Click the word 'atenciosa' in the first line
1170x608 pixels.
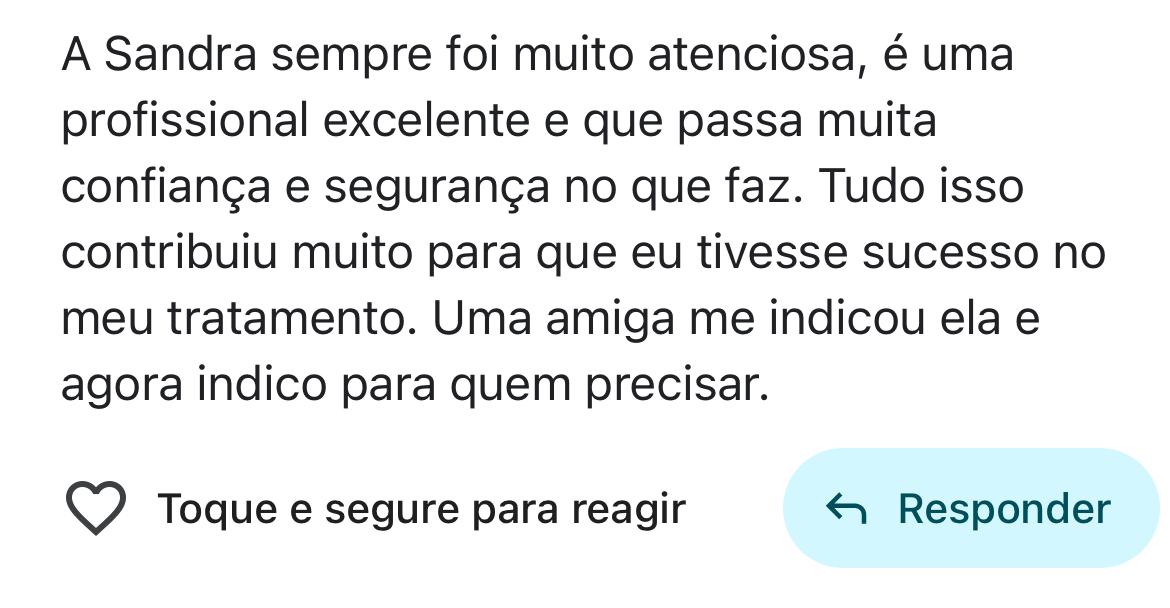point(751,55)
